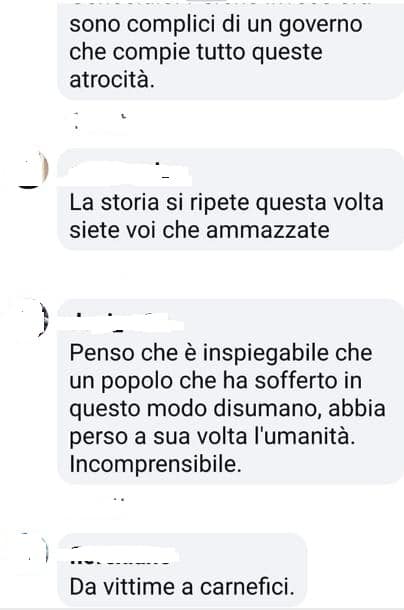The image size is (404, 610).
Task: Click the line 'che compie tutto queste'
Action: pyautogui.click(x=196, y=53)
